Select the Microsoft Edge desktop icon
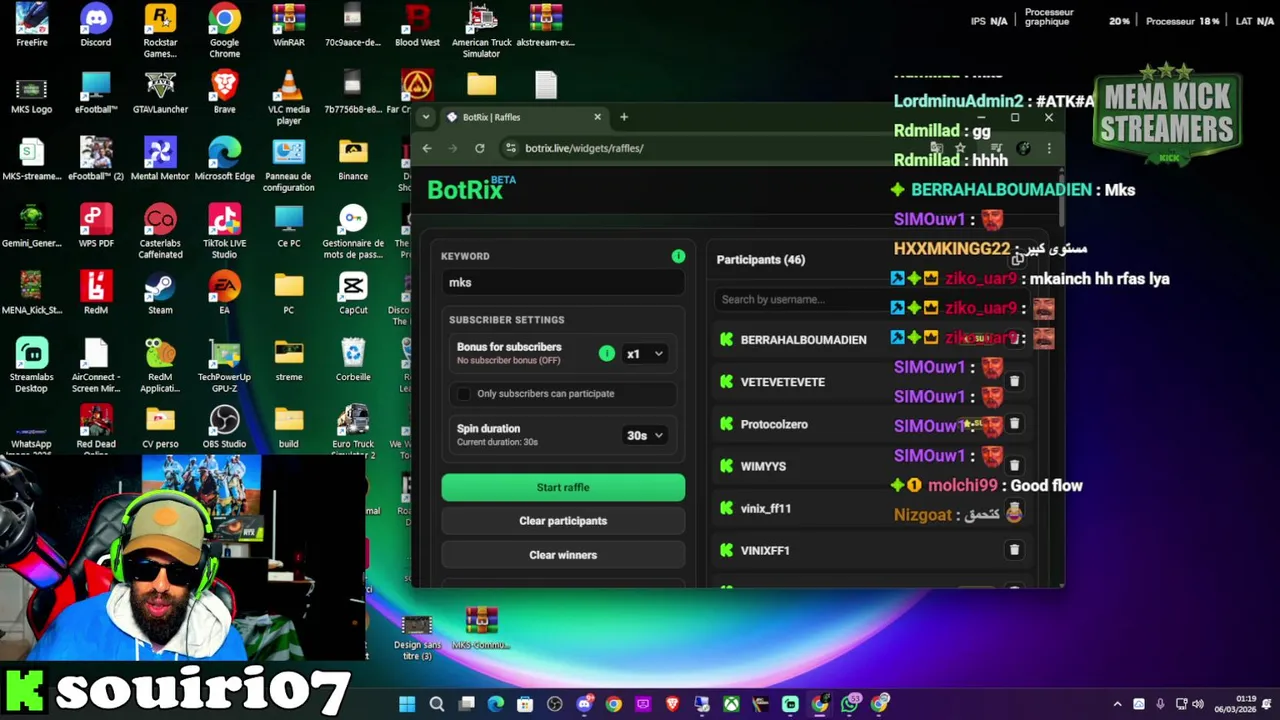 pyautogui.click(x=224, y=160)
